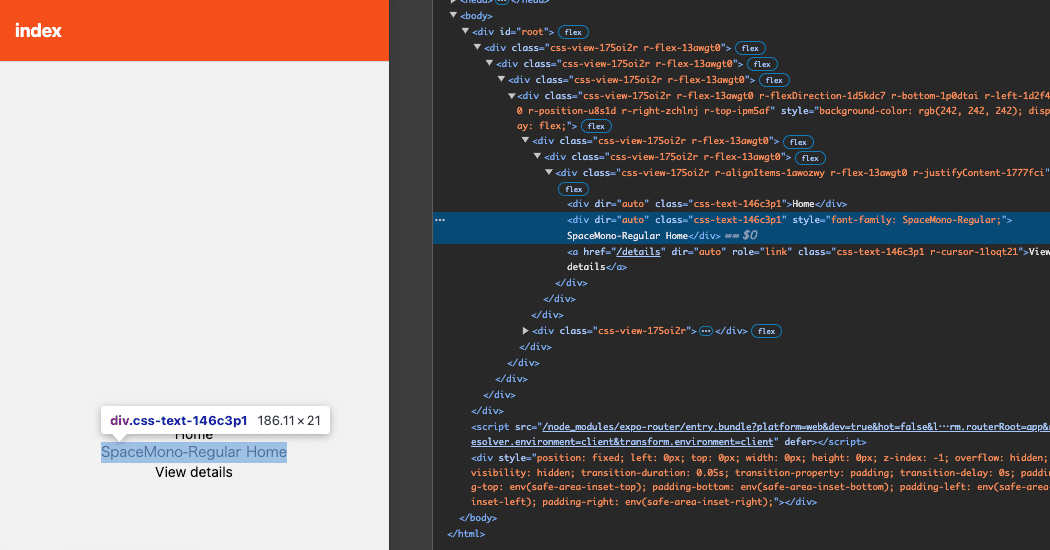Open link continuation esolver.environment=client
The image size is (1050, 550).
[622, 442]
